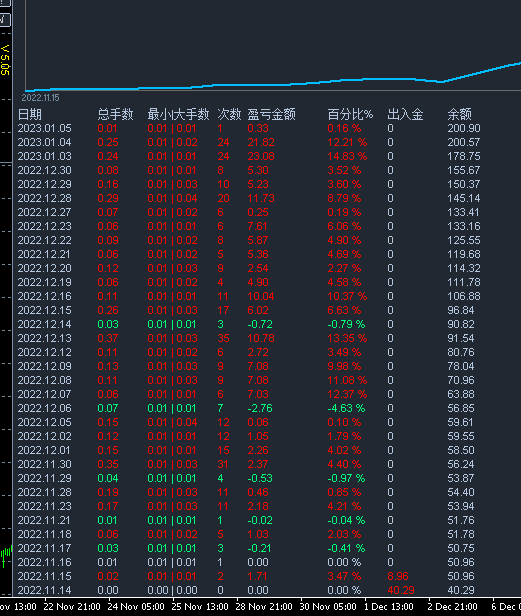Click the 日期 column header
The image size is (521, 616).
[29, 114]
